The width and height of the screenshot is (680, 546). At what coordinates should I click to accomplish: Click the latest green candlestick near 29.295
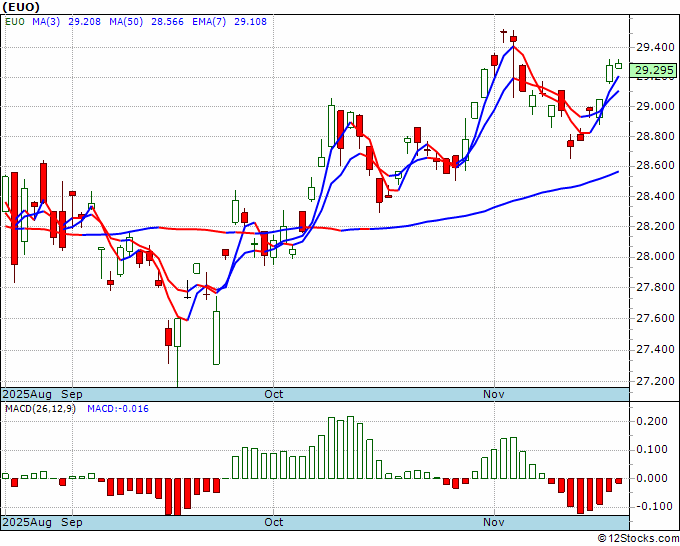pos(619,65)
